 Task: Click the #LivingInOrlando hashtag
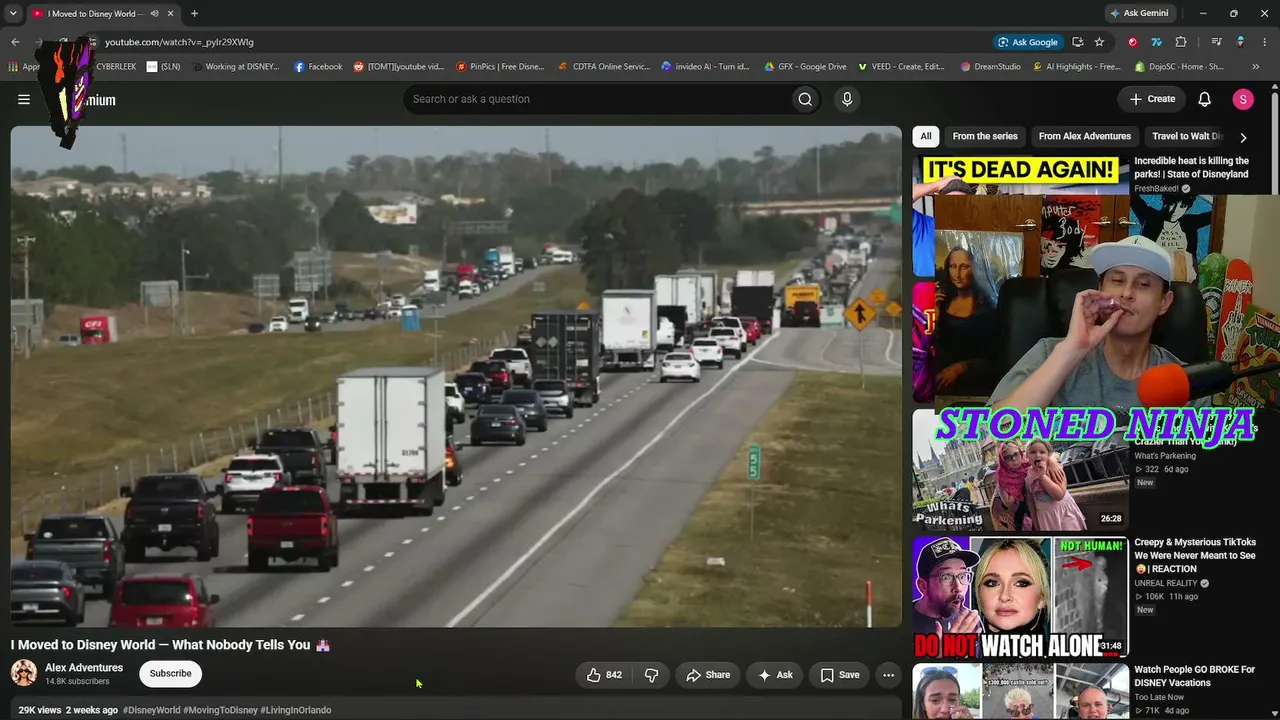pos(296,710)
